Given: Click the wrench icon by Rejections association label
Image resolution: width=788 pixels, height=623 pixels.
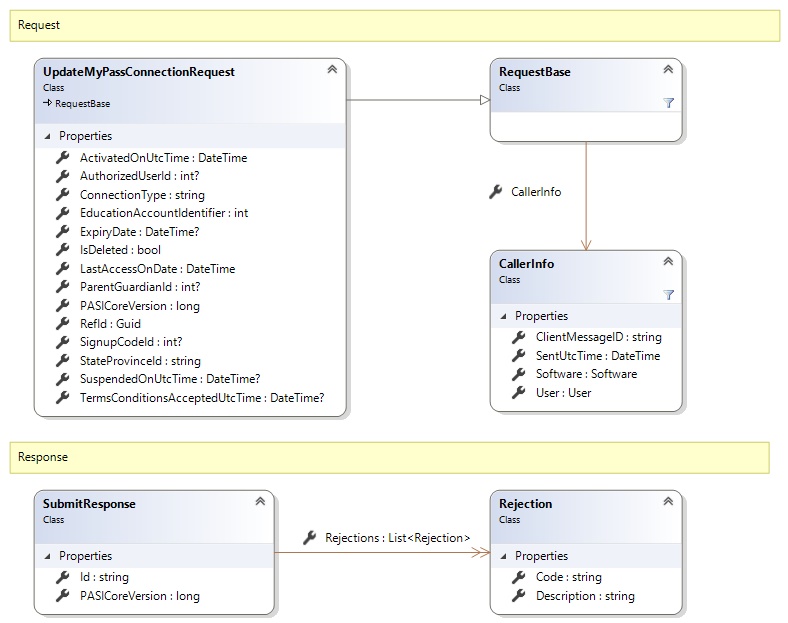Looking at the screenshot, I should coord(310,538).
